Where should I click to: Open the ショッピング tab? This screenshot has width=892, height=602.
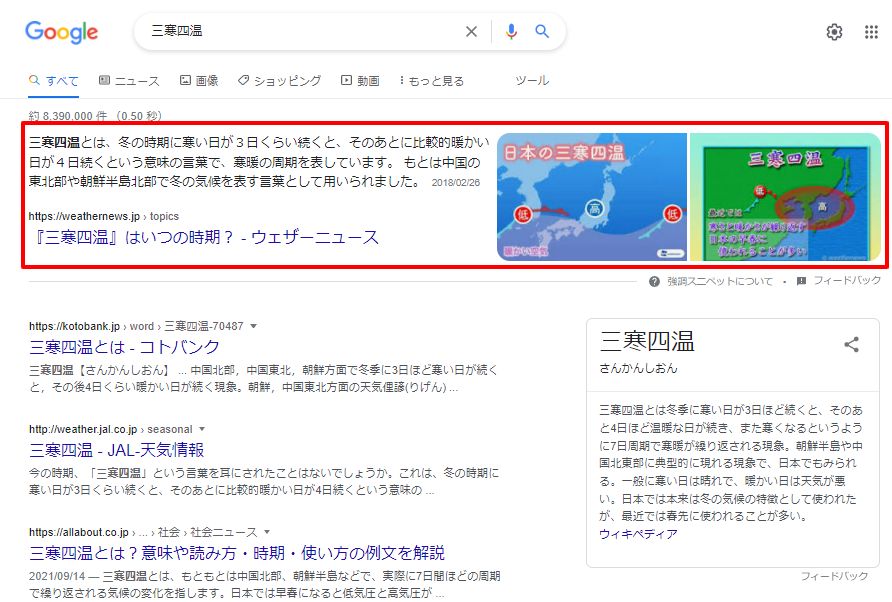coord(279,81)
